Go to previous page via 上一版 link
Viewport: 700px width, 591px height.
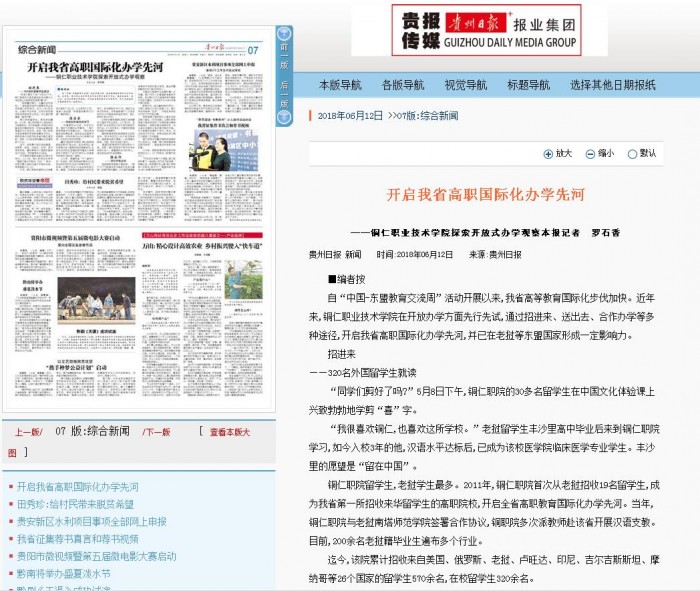pyautogui.click(x=29, y=432)
